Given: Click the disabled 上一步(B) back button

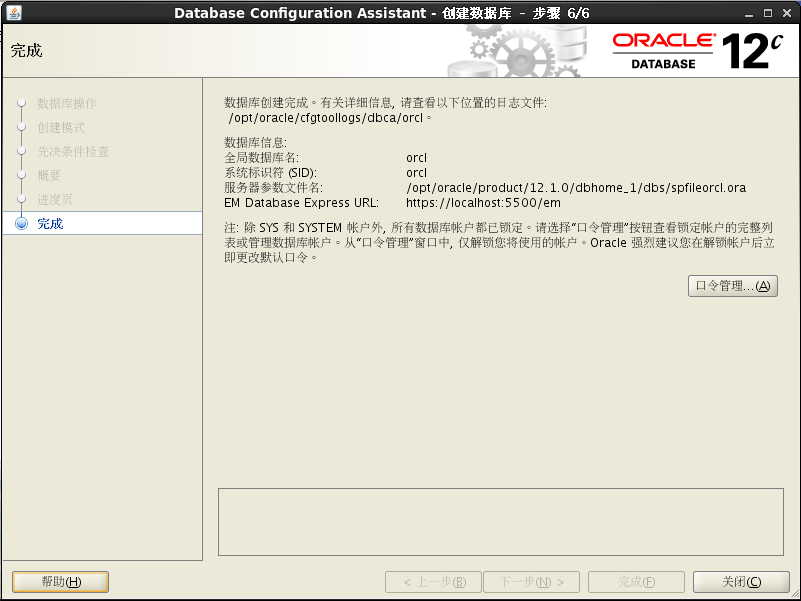Looking at the screenshot, I should tap(433, 582).
